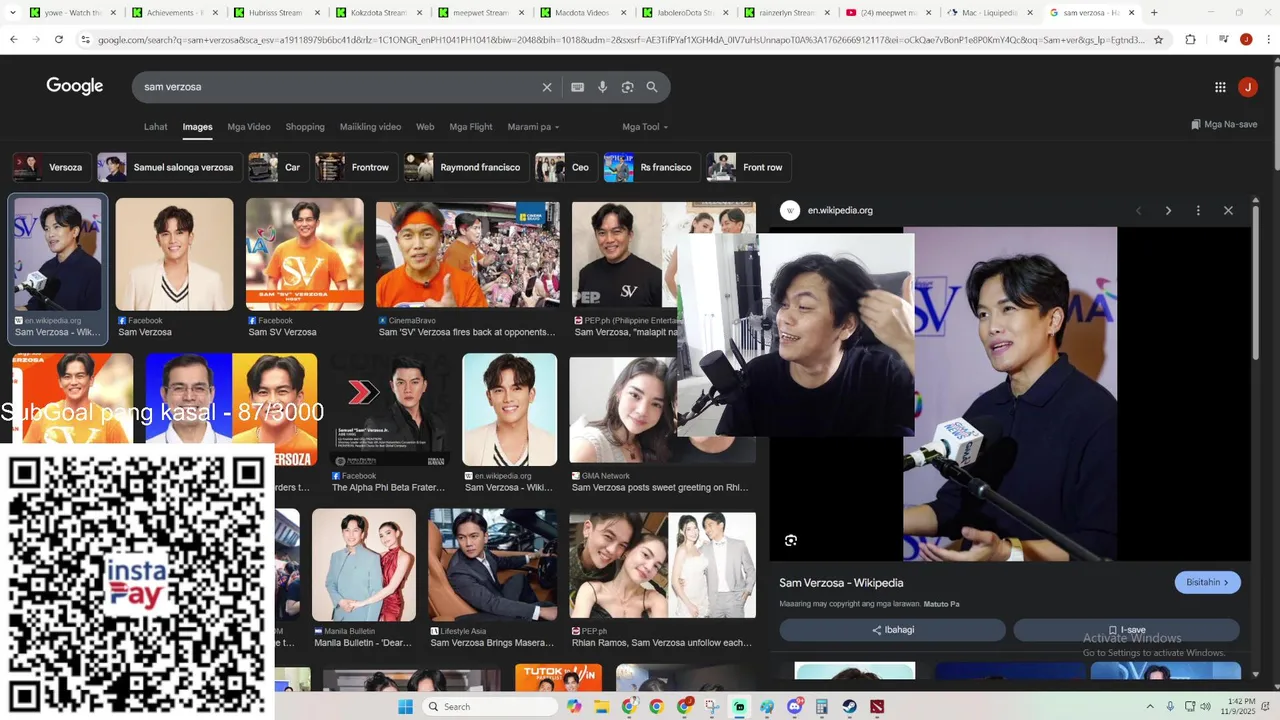Screen dimensions: 1280x720
Task: Open the Google account avatar J
Action: point(1247,87)
